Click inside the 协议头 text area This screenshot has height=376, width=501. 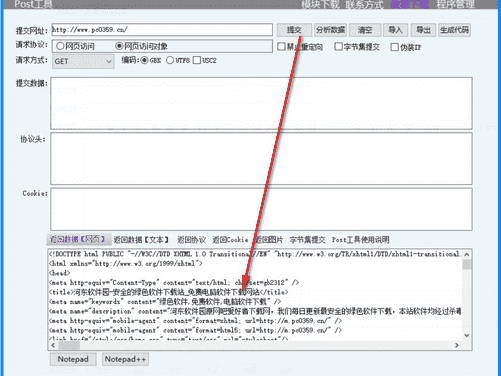point(261,159)
